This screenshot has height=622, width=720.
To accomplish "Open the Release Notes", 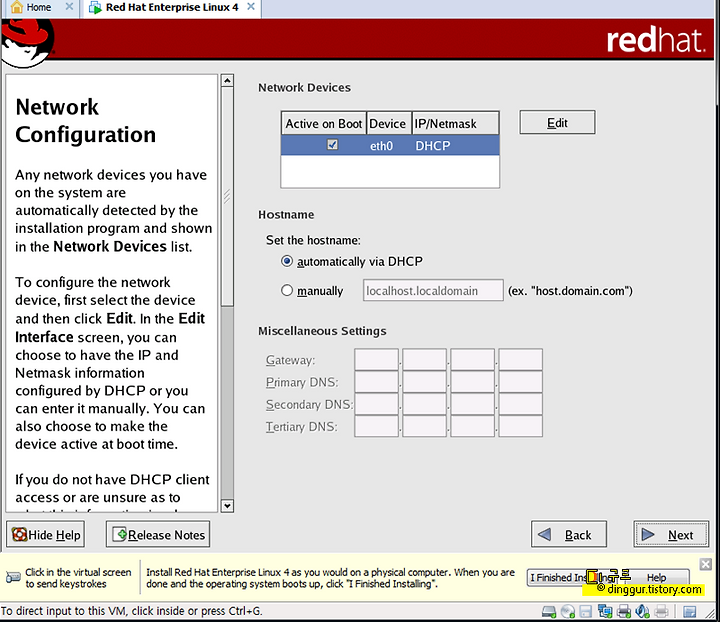I will [158, 534].
